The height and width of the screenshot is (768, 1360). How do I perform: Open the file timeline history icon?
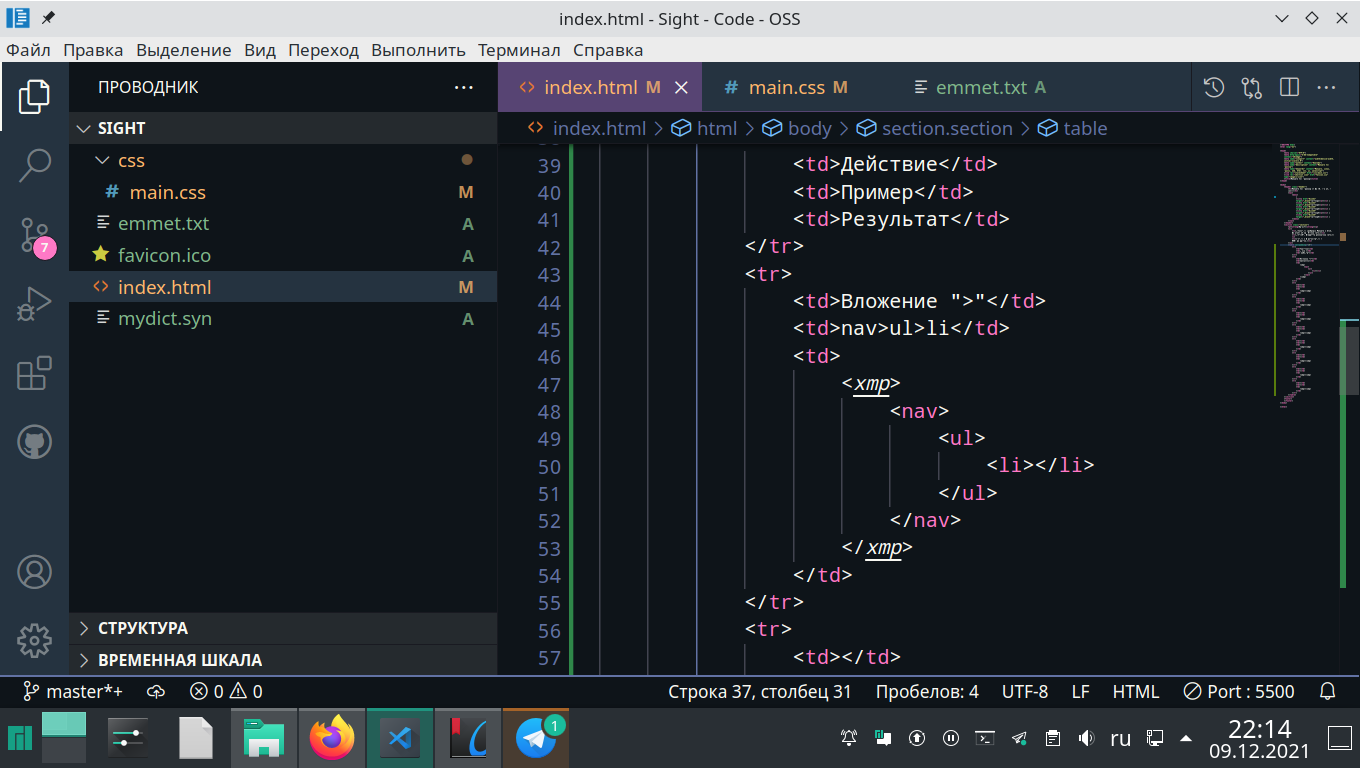pyautogui.click(x=1213, y=88)
